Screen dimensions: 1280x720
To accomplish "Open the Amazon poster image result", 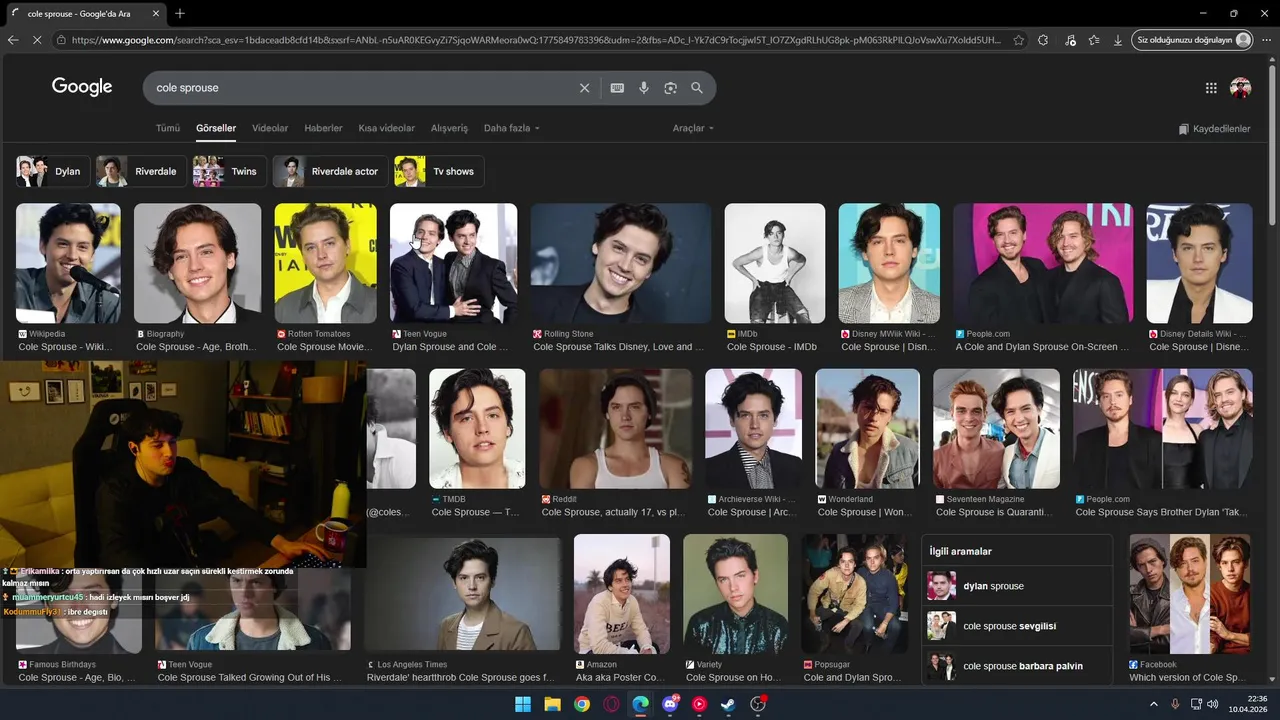I will 622,594.
